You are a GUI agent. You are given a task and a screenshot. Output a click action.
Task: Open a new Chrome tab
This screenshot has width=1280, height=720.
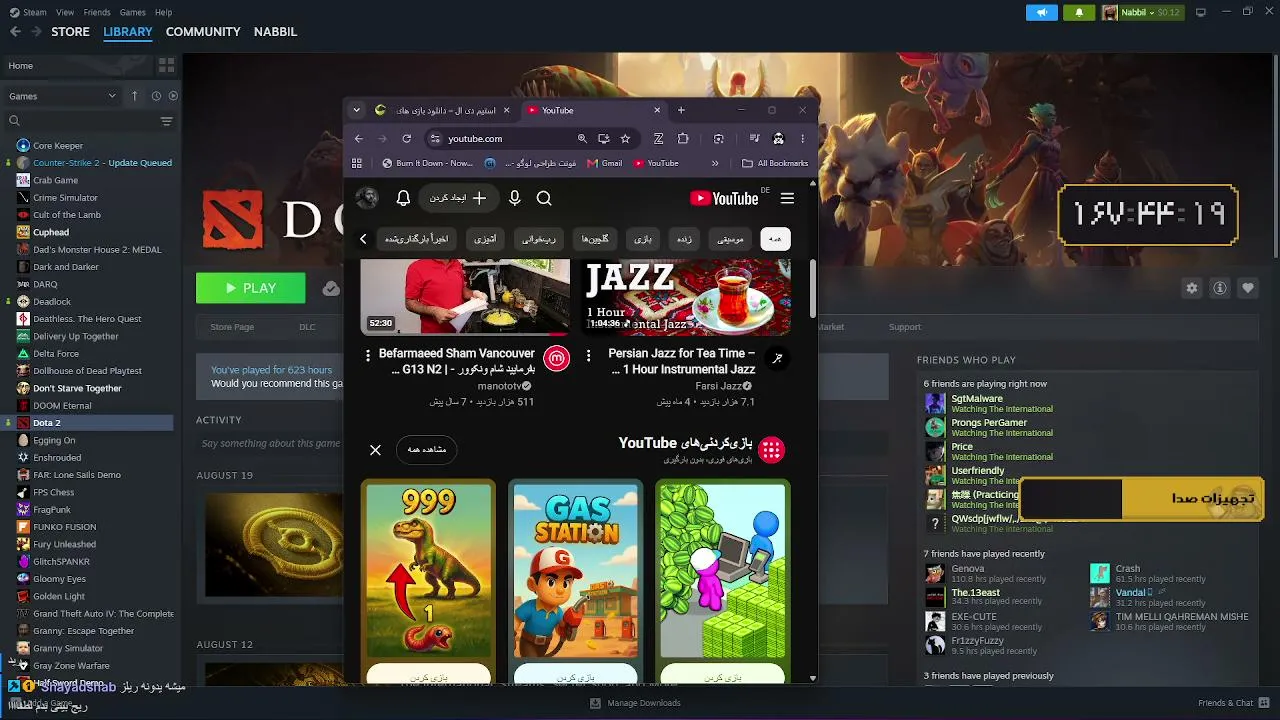tap(681, 110)
